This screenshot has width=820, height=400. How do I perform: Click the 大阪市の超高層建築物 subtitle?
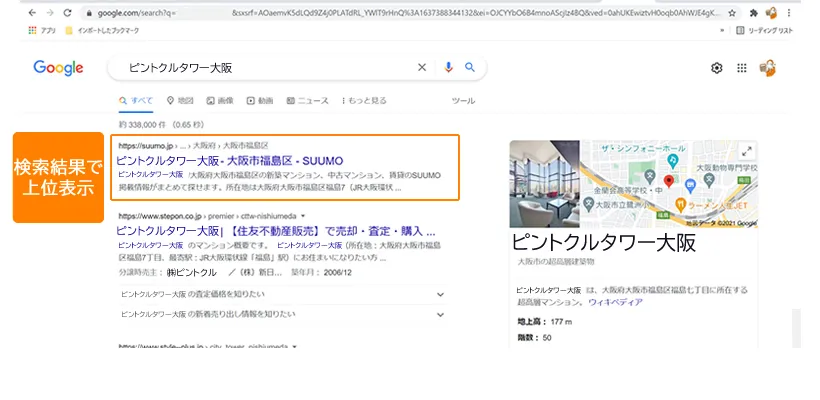[556, 261]
